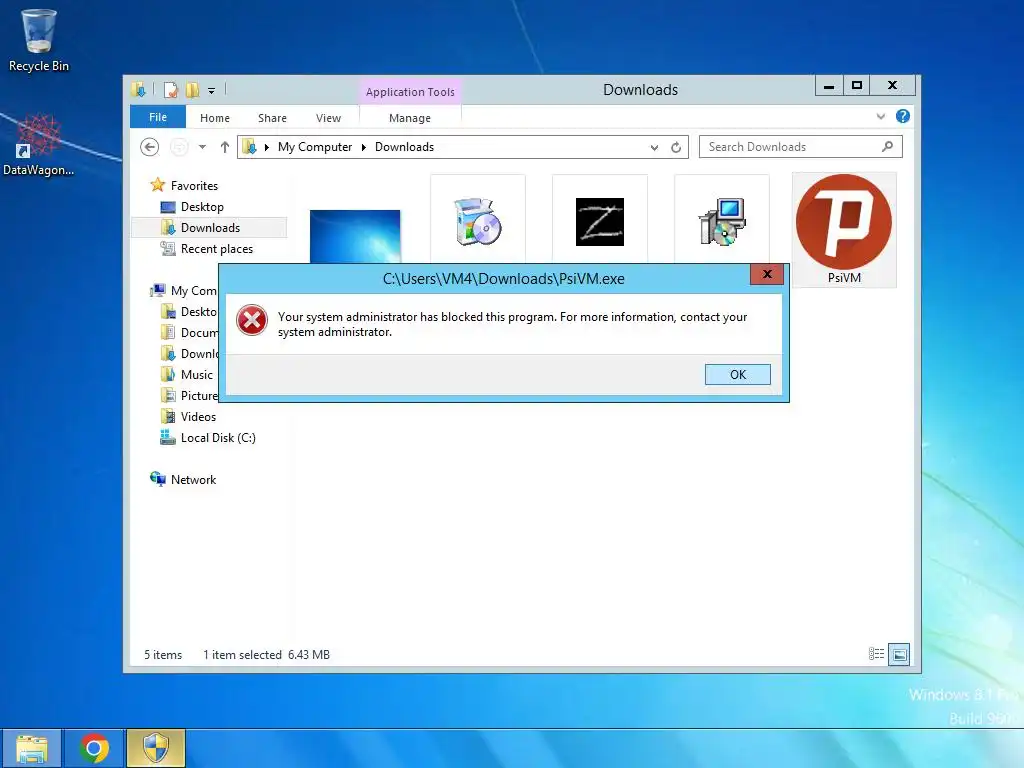The image size is (1024, 768).
Task: Open Customize Quick Access Toolbar dropdown
Action: tap(212, 91)
